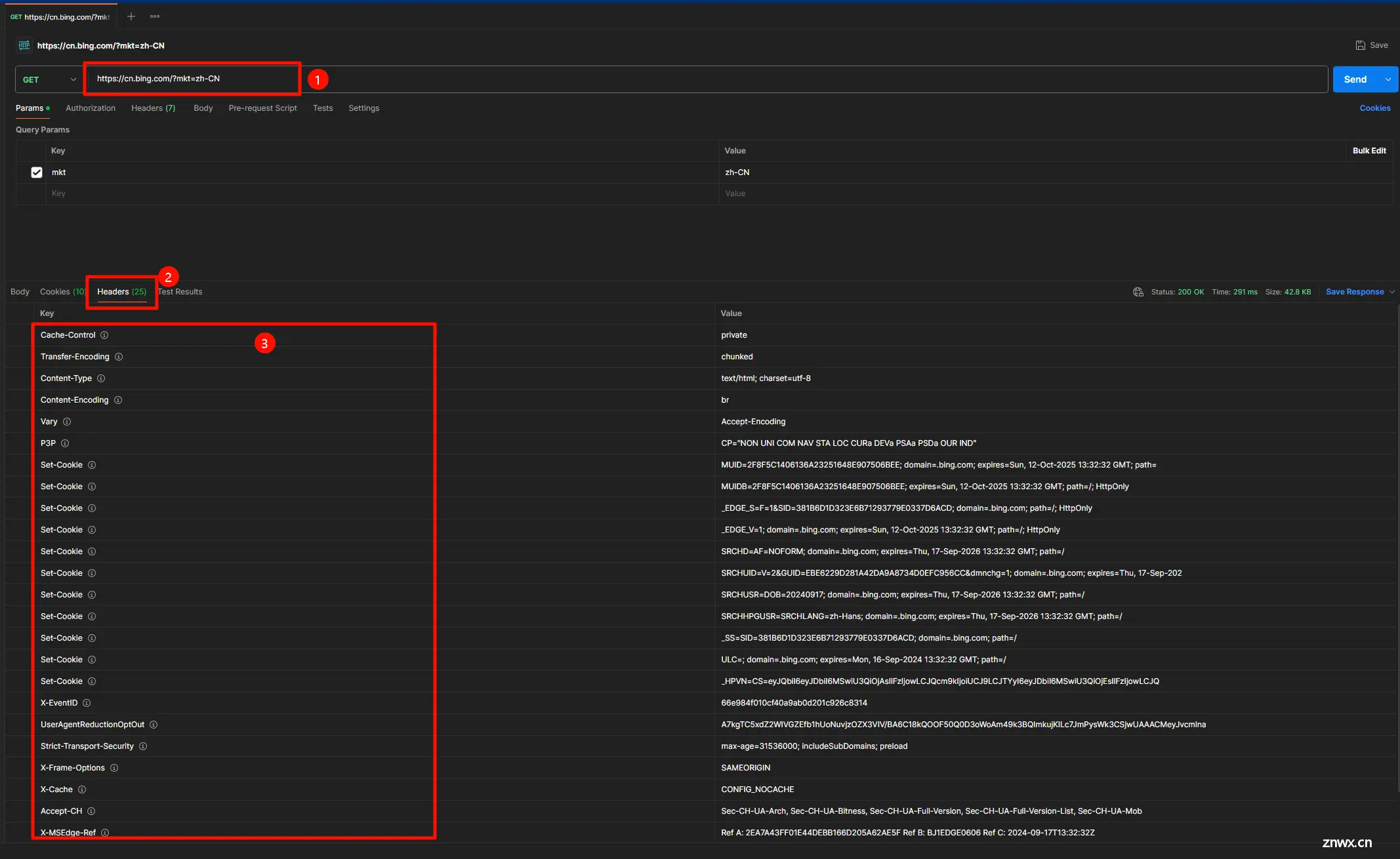Show info for Set-Cookie SRCHD header

pyautogui.click(x=92, y=551)
